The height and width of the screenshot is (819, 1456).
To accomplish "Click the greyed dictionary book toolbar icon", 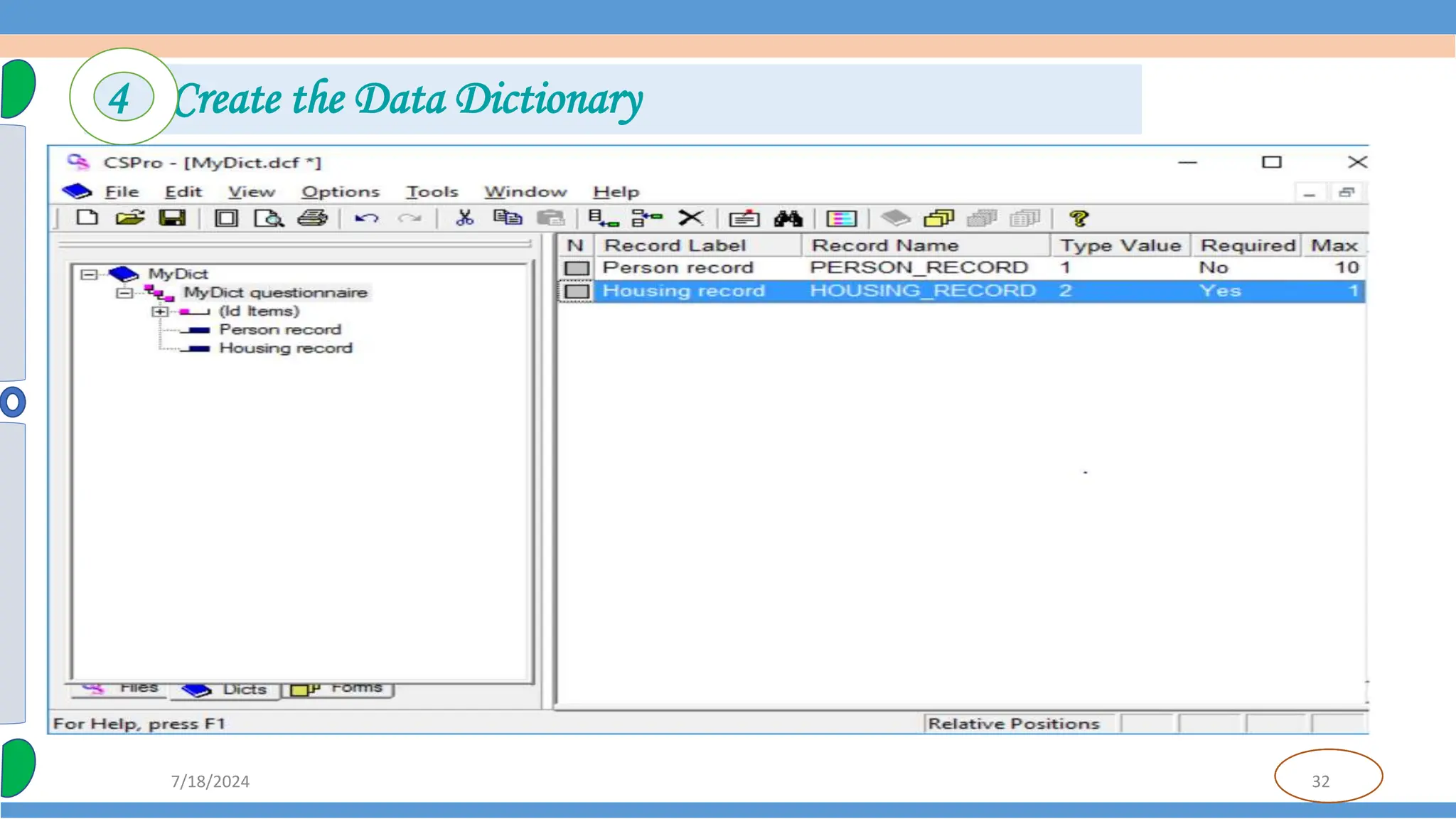I will click(896, 218).
